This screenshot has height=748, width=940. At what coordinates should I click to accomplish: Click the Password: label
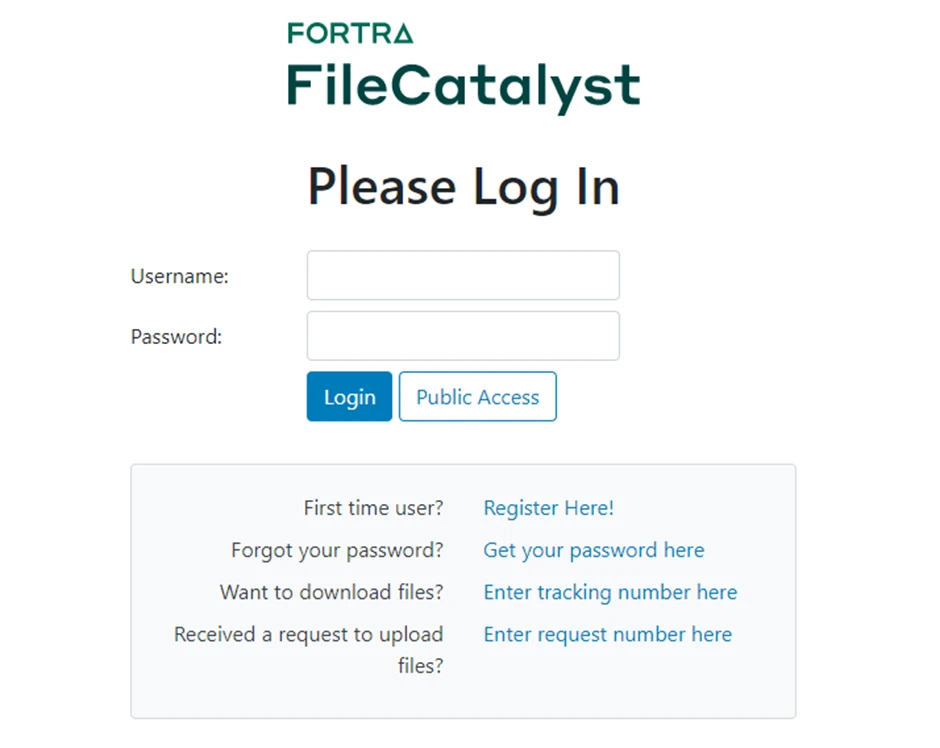(175, 337)
